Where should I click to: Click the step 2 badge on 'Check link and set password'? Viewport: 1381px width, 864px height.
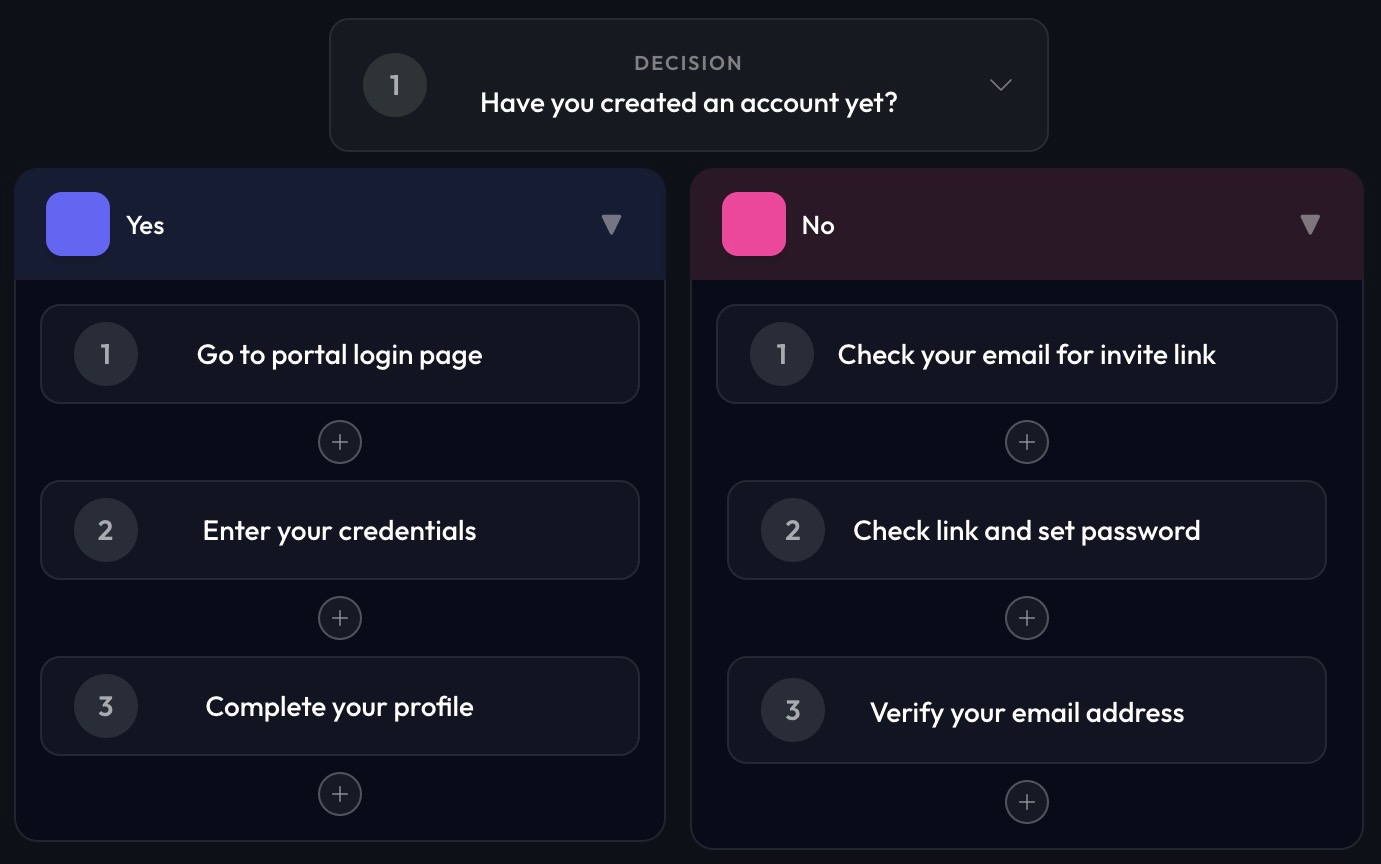coord(791,530)
